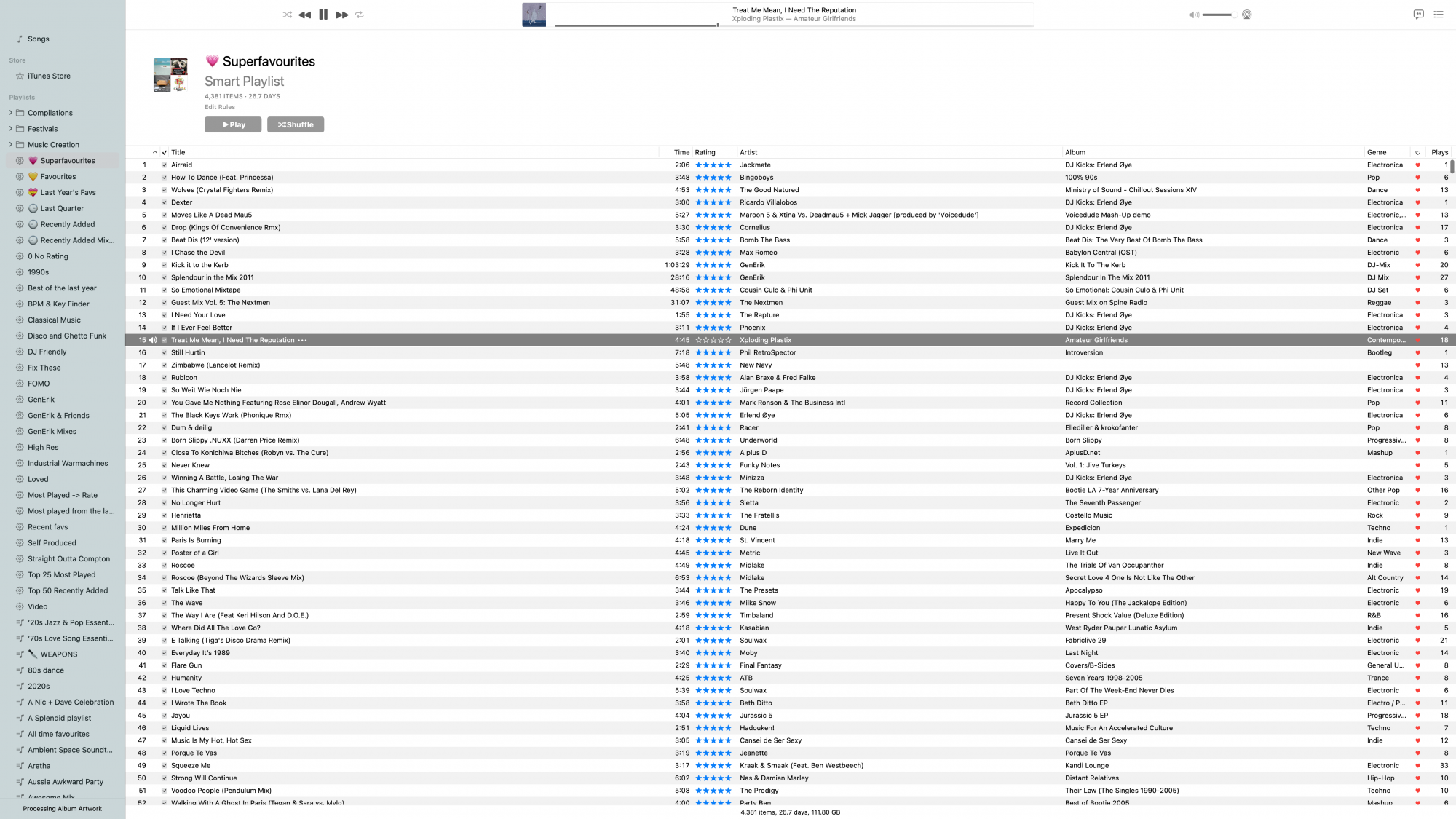Uncheck the checkbox next to Dexter
The width and height of the screenshot is (1456, 819).
pyautogui.click(x=164, y=203)
